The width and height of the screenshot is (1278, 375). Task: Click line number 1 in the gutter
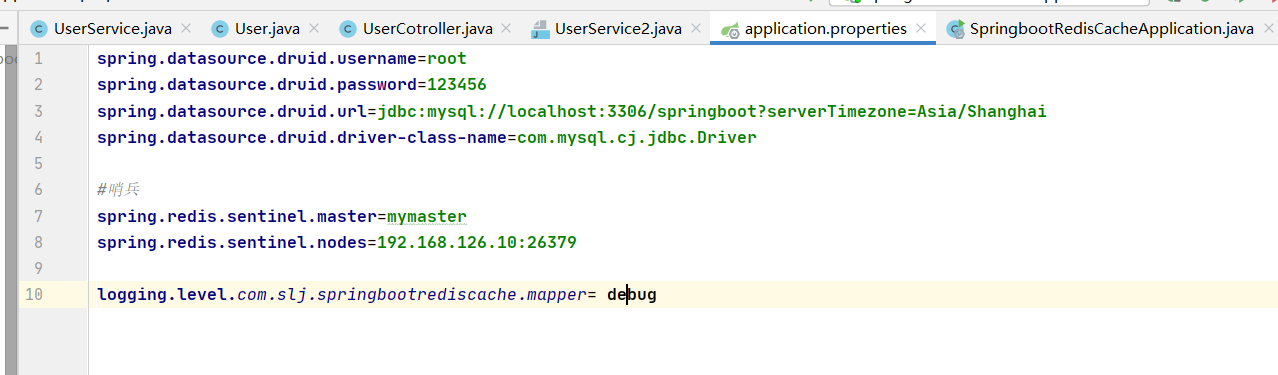point(38,59)
